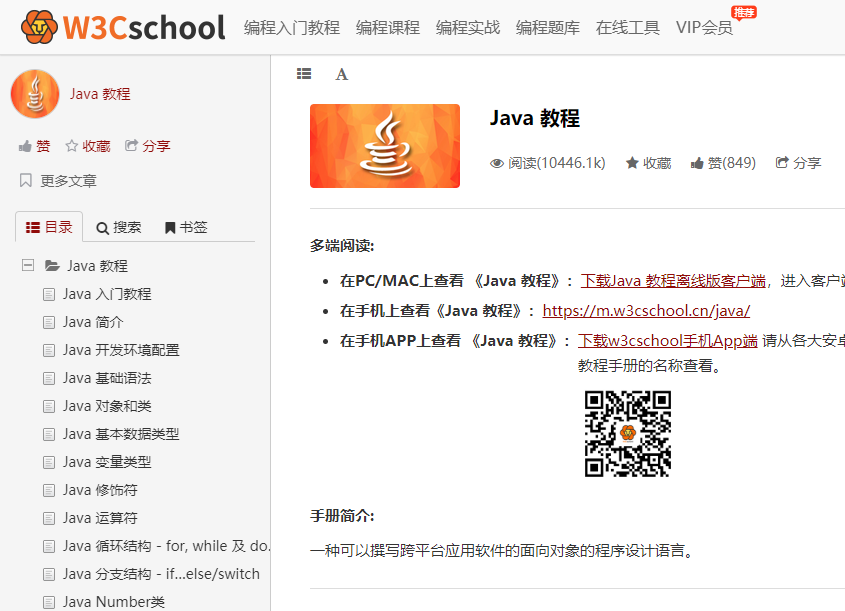
Task: Click the document icon beside Java 基础语法
Action: click(x=49, y=379)
